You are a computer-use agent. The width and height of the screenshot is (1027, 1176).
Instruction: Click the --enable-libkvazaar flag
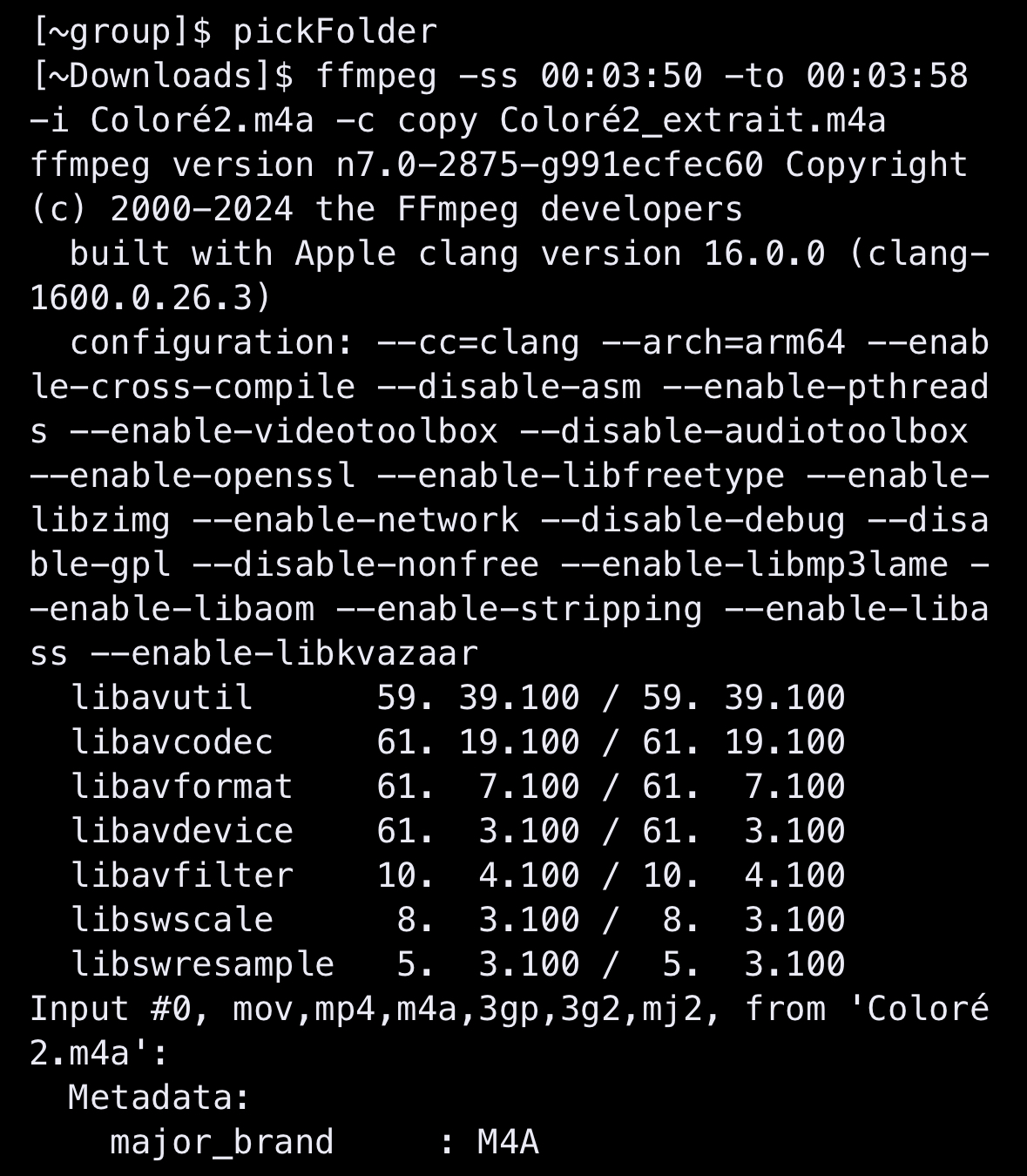click(x=284, y=654)
